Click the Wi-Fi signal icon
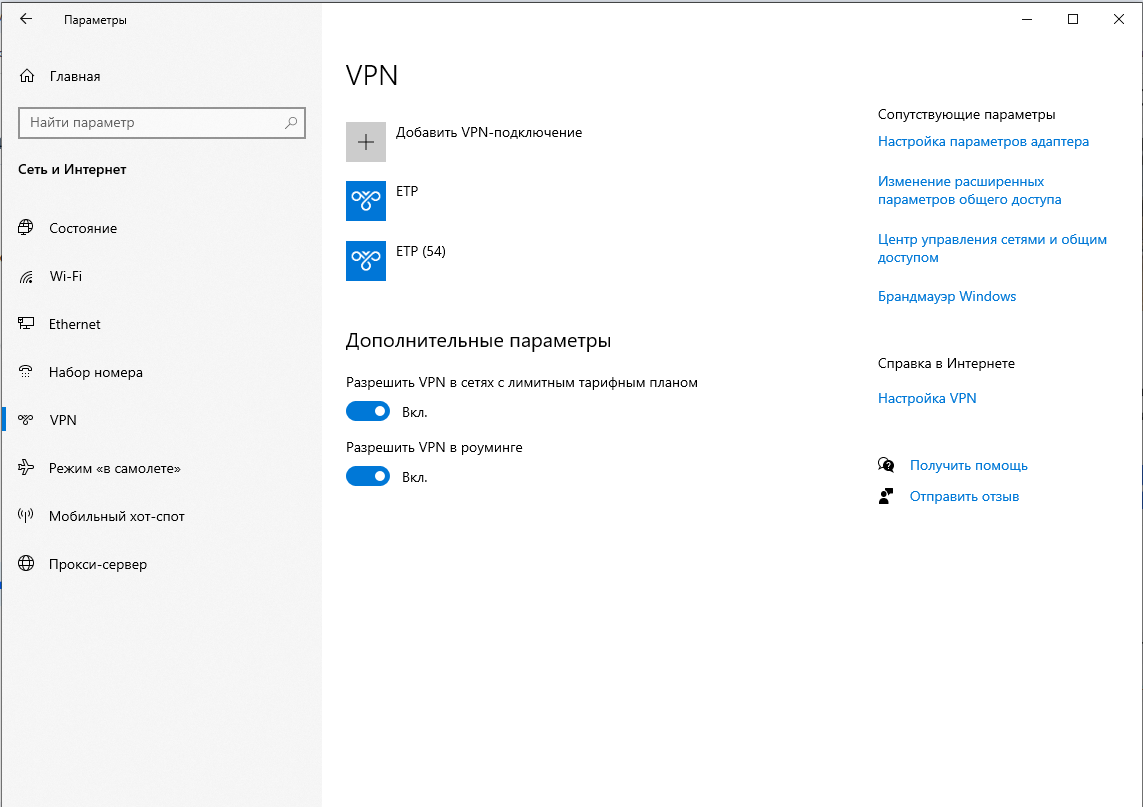1143x807 pixels. (26, 276)
